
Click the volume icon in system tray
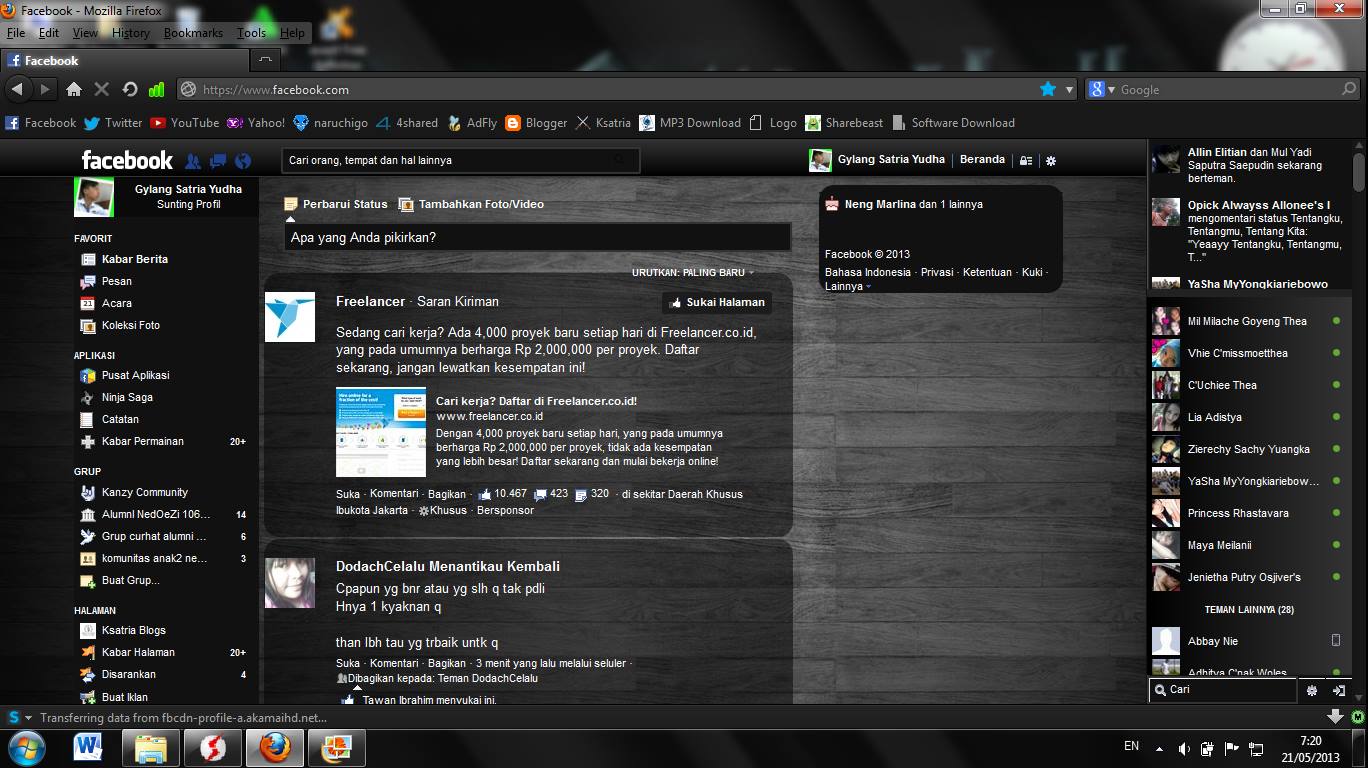(x=1184, y=748)
